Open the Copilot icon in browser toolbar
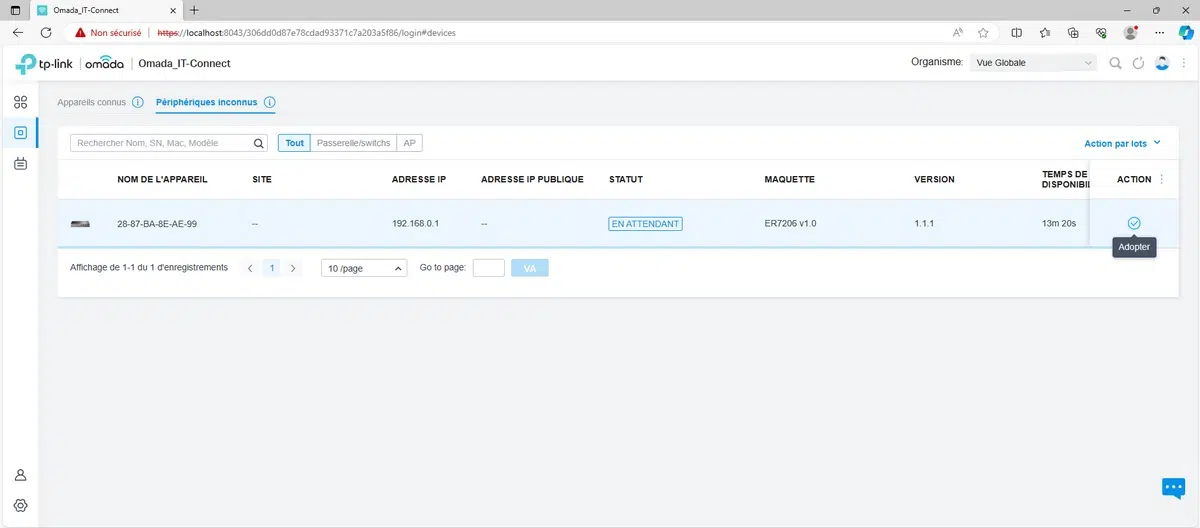The height and width of the screenshot is (528, 1200). (1185, 32)
